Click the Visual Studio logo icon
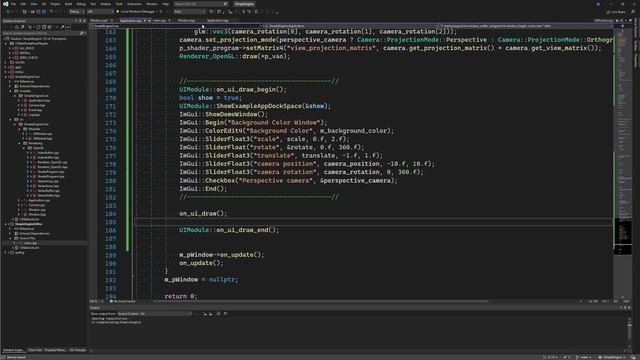Image resolution: width=640 pixels, height=360 pixels. click(x=5, y=4)
